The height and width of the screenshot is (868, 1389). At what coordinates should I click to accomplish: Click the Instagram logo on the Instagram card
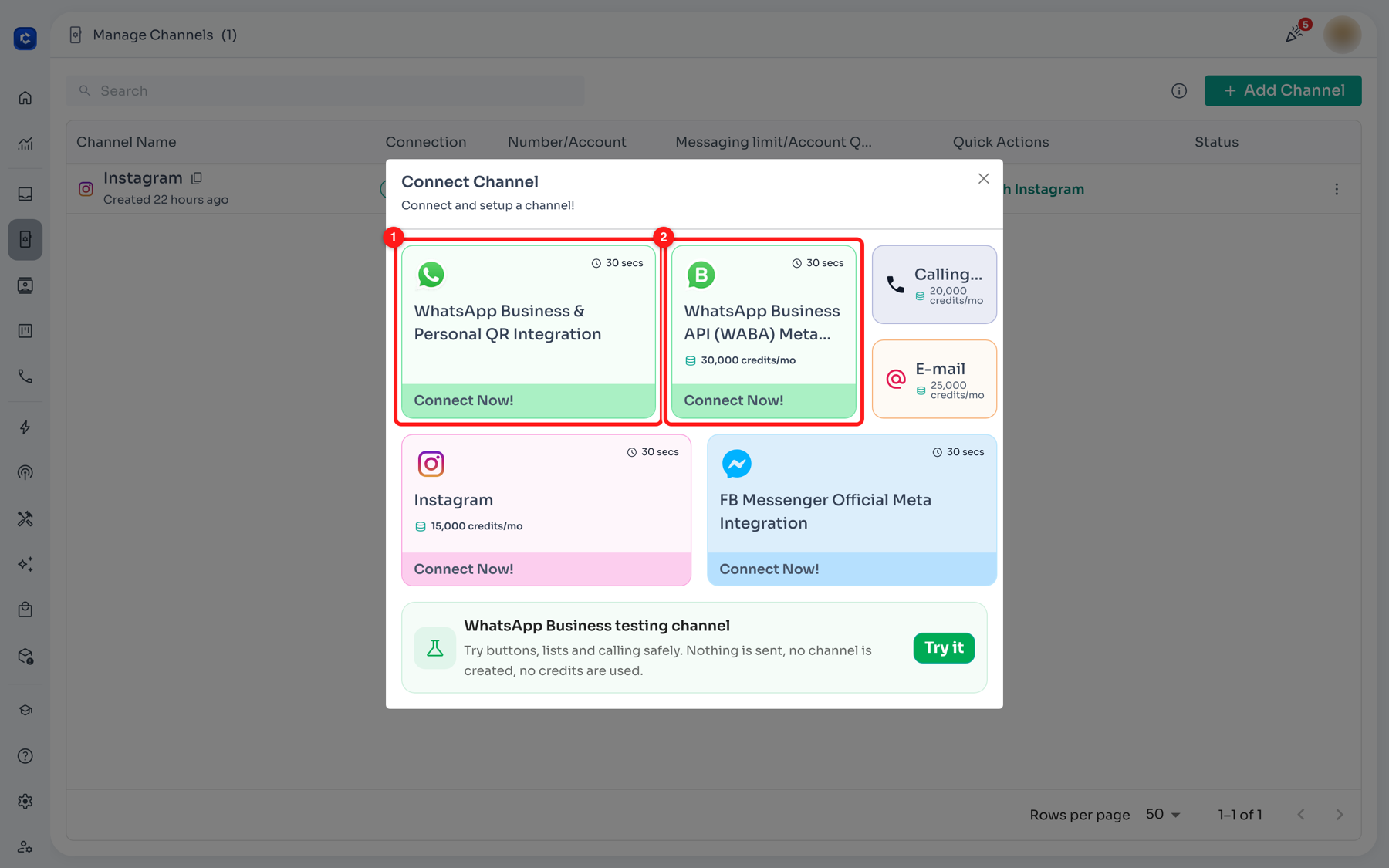(x=431, y=463)
